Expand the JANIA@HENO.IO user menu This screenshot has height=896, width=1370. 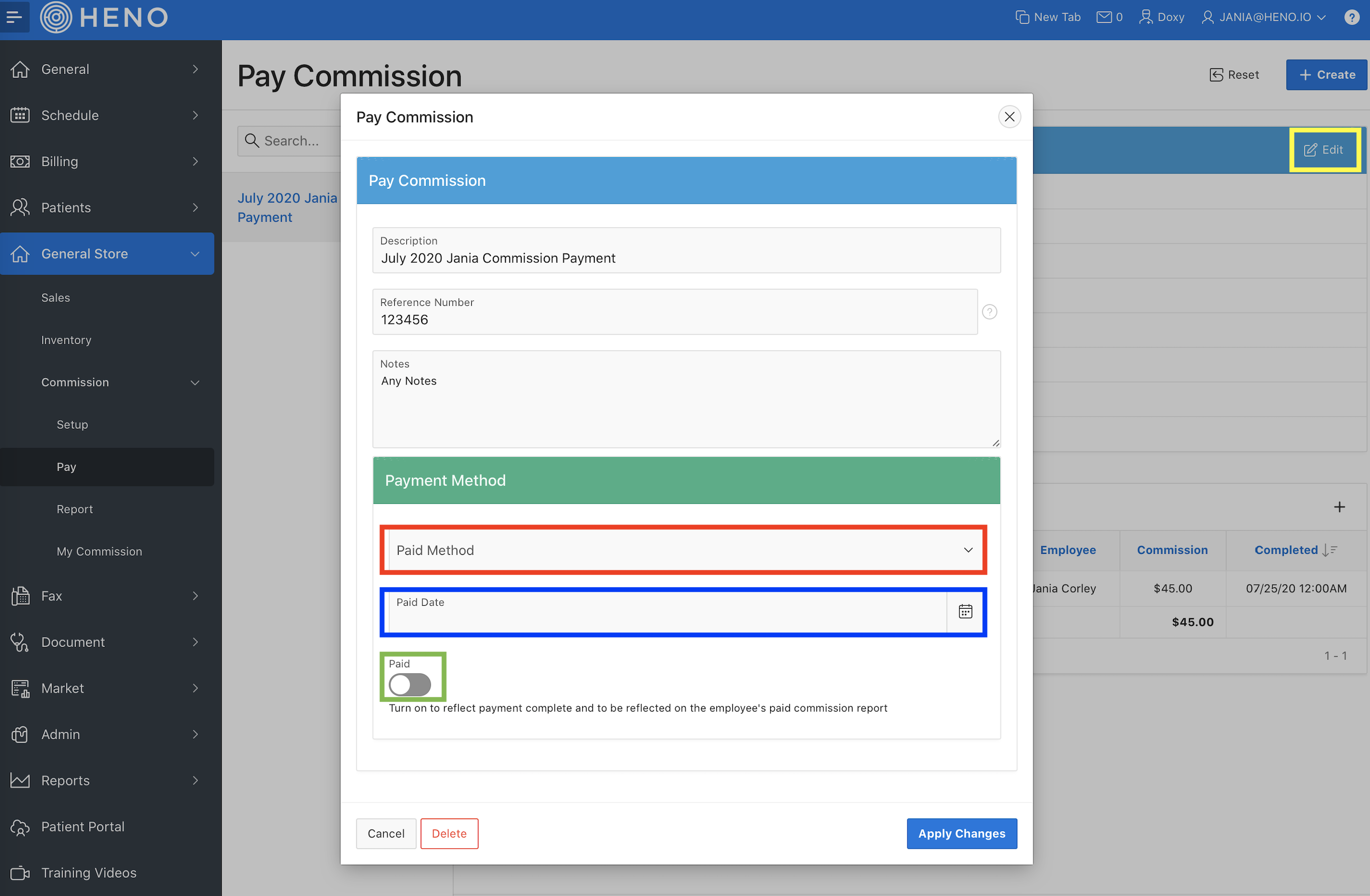tap(1264, 17)
